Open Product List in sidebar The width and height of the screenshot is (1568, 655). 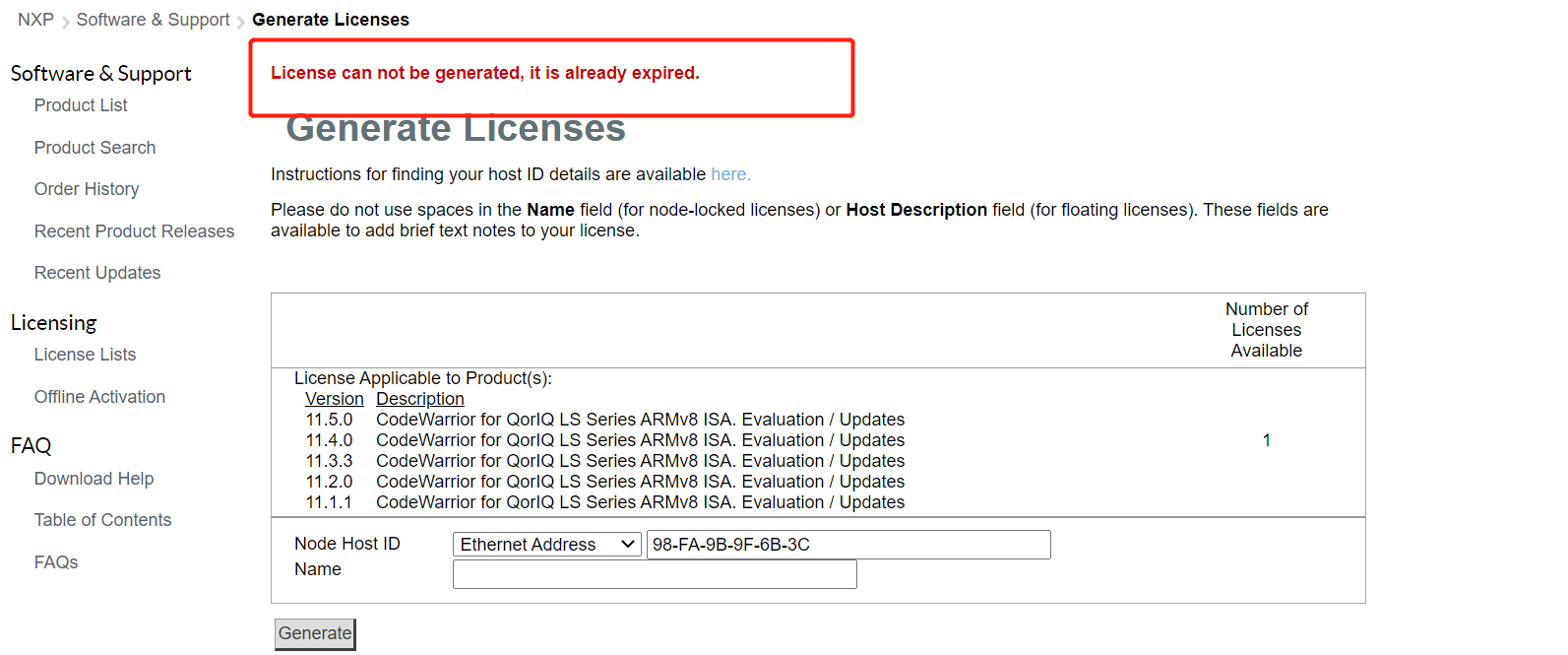[x=81, y=105]
